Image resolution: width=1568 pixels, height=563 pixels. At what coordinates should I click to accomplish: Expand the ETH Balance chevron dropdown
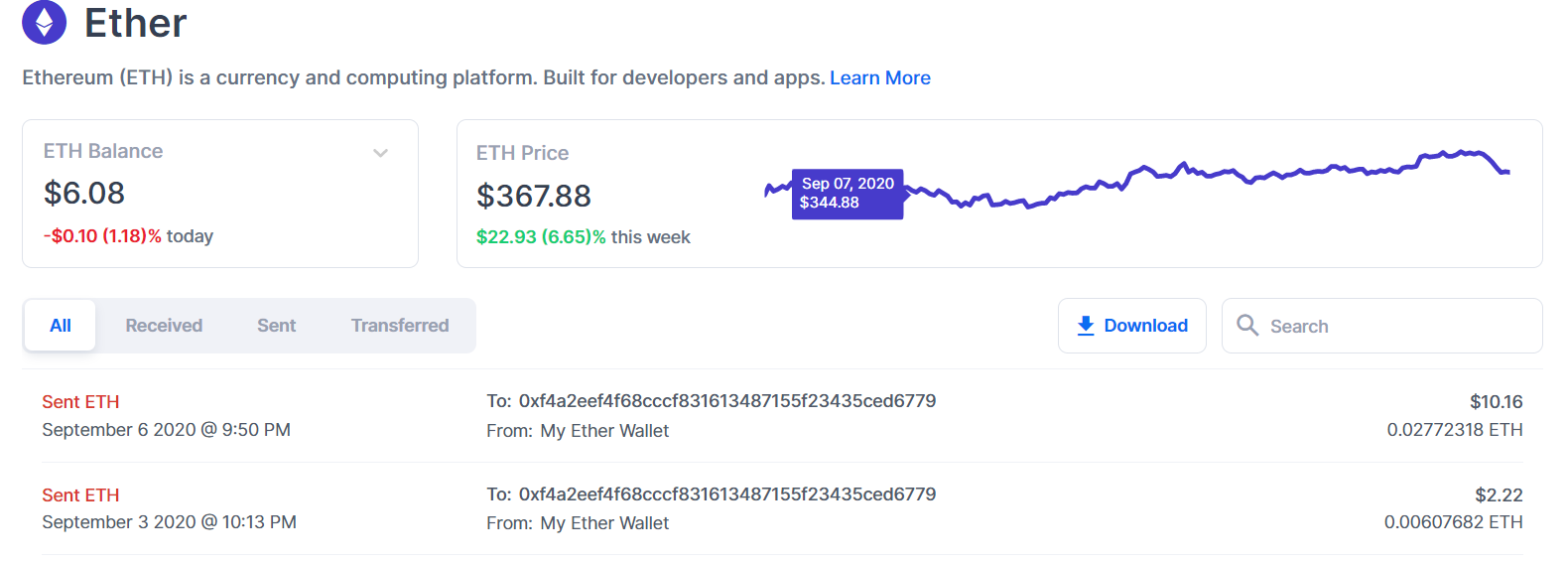pos(380,153)
